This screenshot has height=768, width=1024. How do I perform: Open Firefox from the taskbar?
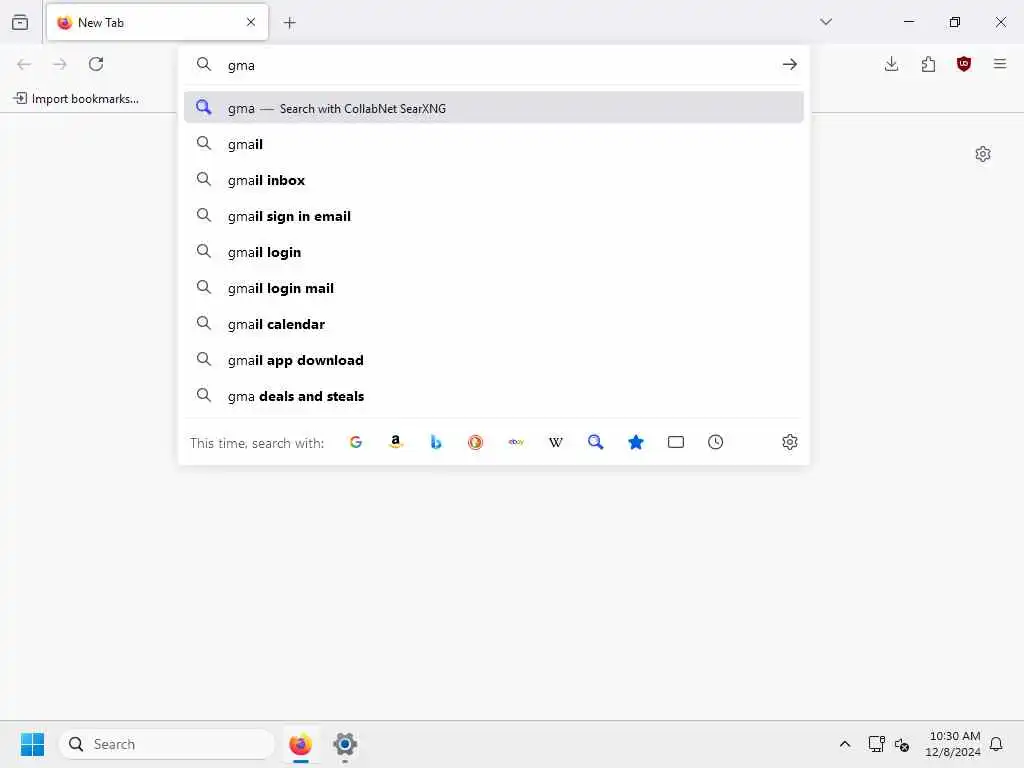tap(300, 744)
